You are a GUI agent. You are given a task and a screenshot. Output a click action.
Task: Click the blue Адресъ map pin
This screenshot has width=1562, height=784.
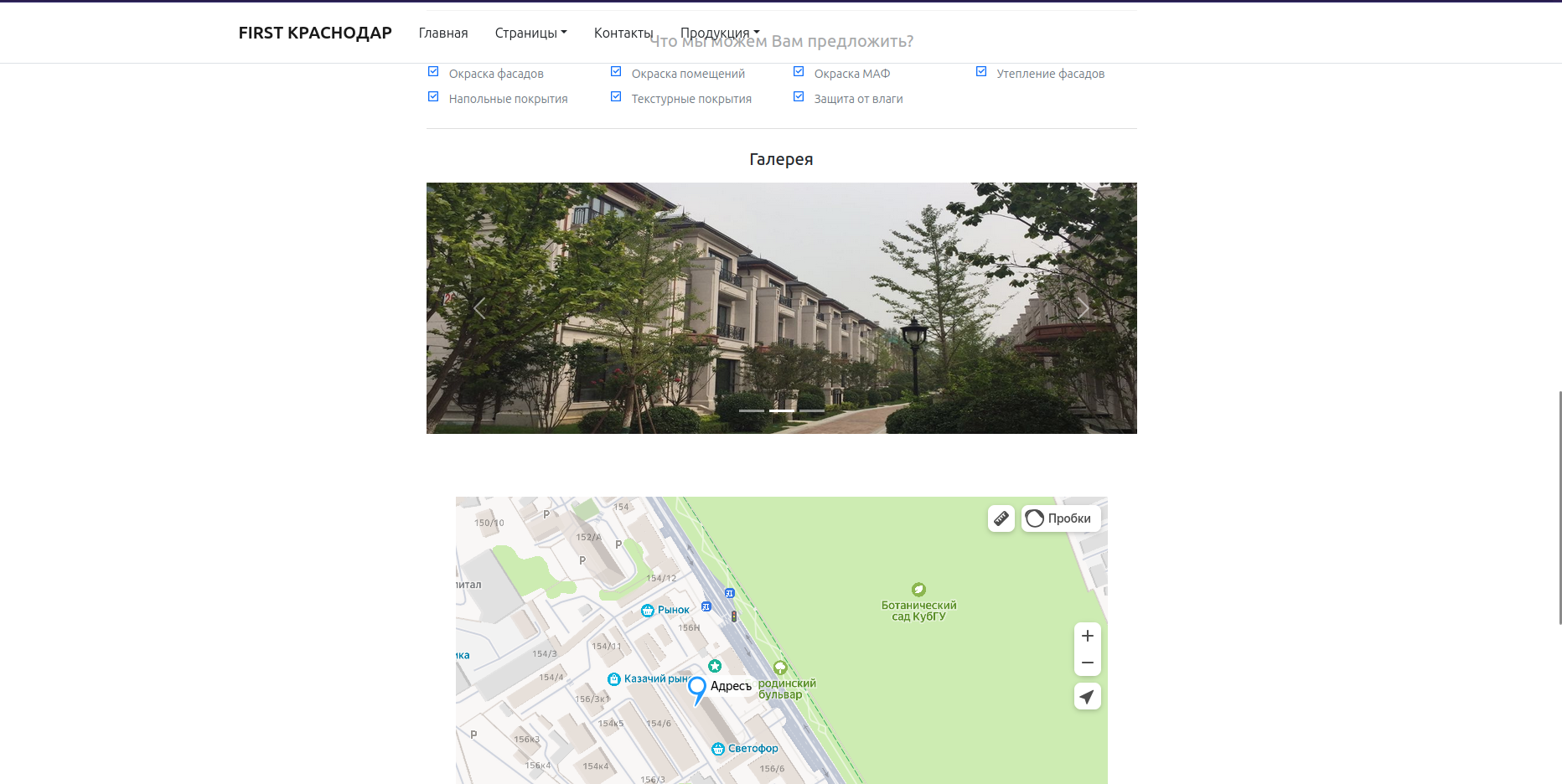(697, 689)
